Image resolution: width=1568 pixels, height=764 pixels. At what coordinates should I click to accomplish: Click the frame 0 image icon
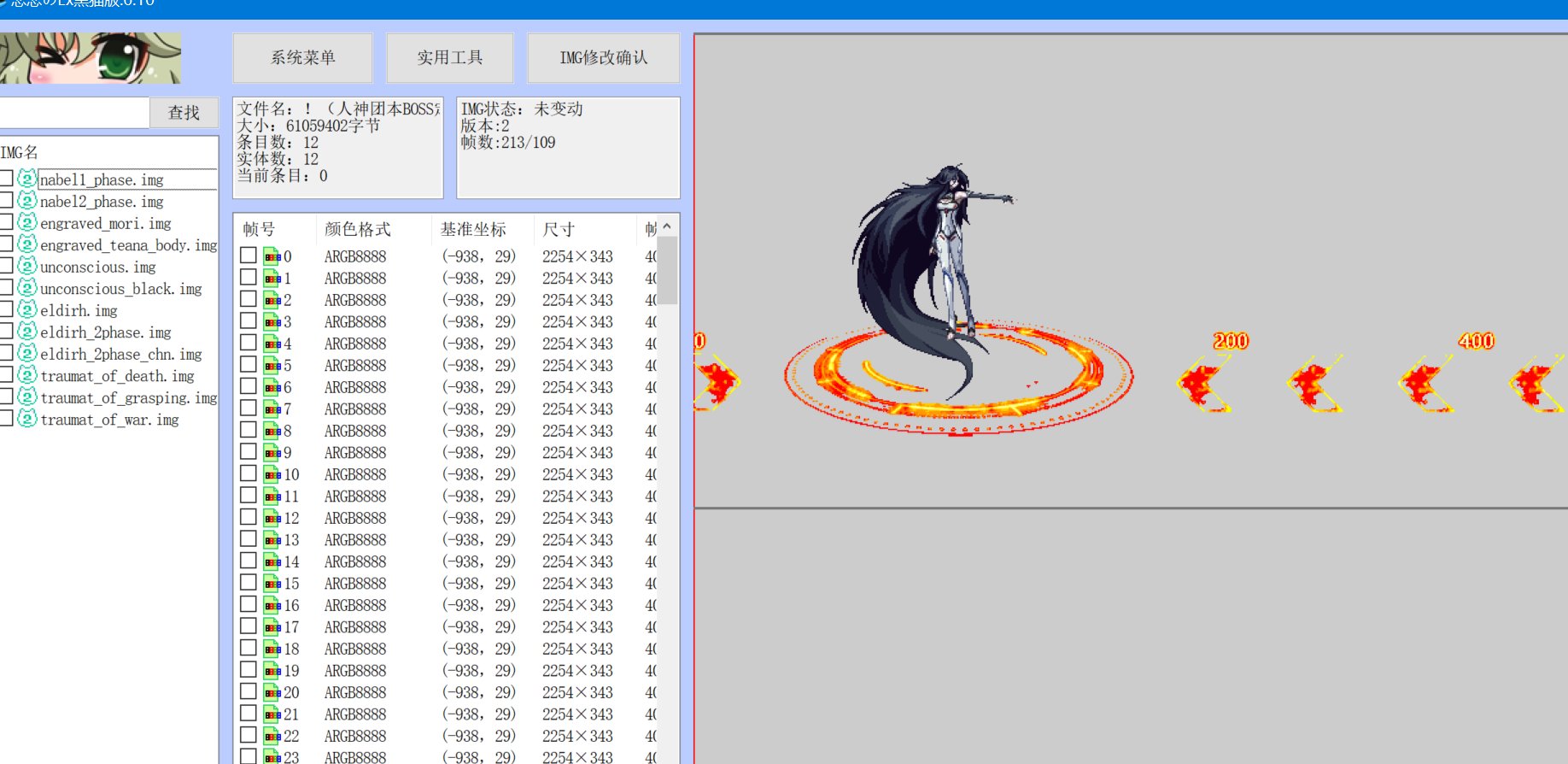[x=272, y=256]
